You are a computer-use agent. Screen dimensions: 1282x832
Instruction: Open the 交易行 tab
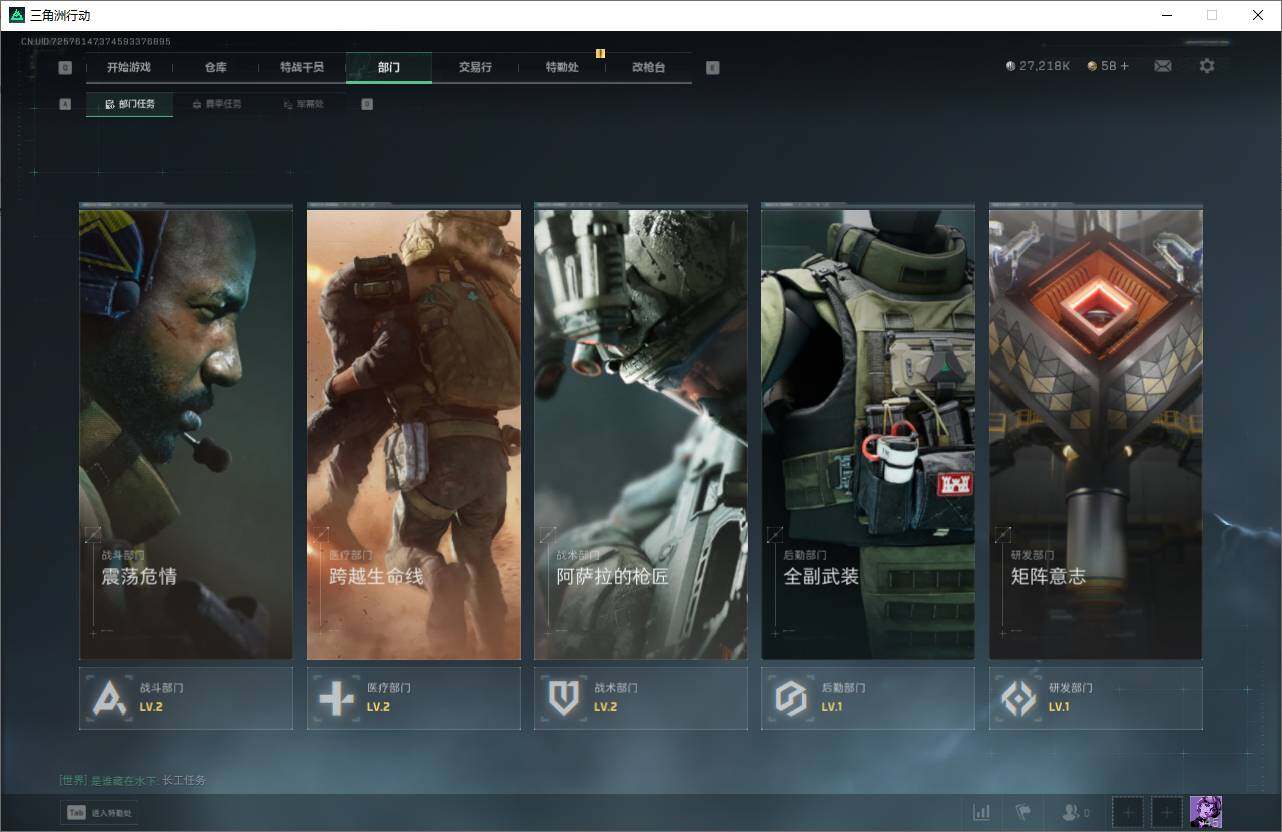[475, 67]
